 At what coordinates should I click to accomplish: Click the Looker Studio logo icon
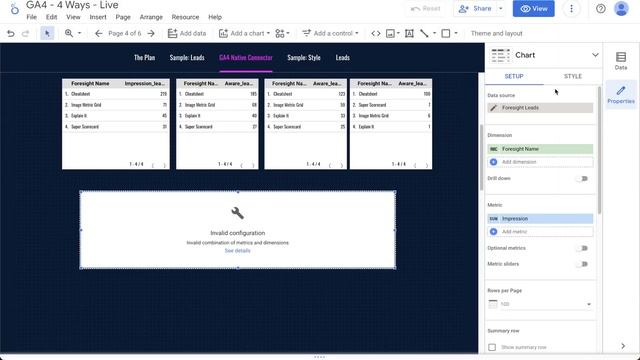(x=15, y=9)
